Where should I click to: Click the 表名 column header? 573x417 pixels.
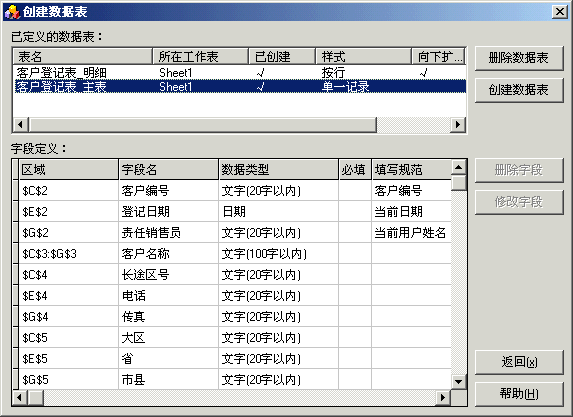click(x=83, y=57)
